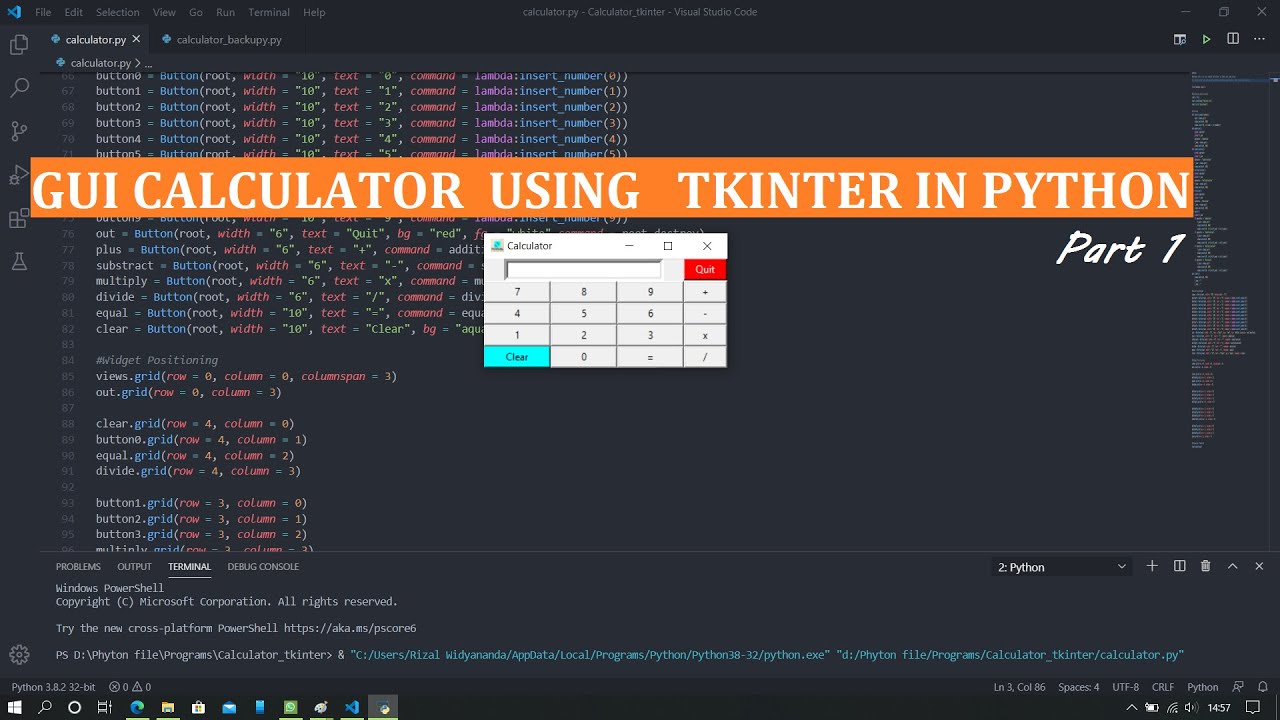The width and height of the screenshot is (1280, 720).
Task: Click the 5 key in Calculator
Action: point(584,313)
